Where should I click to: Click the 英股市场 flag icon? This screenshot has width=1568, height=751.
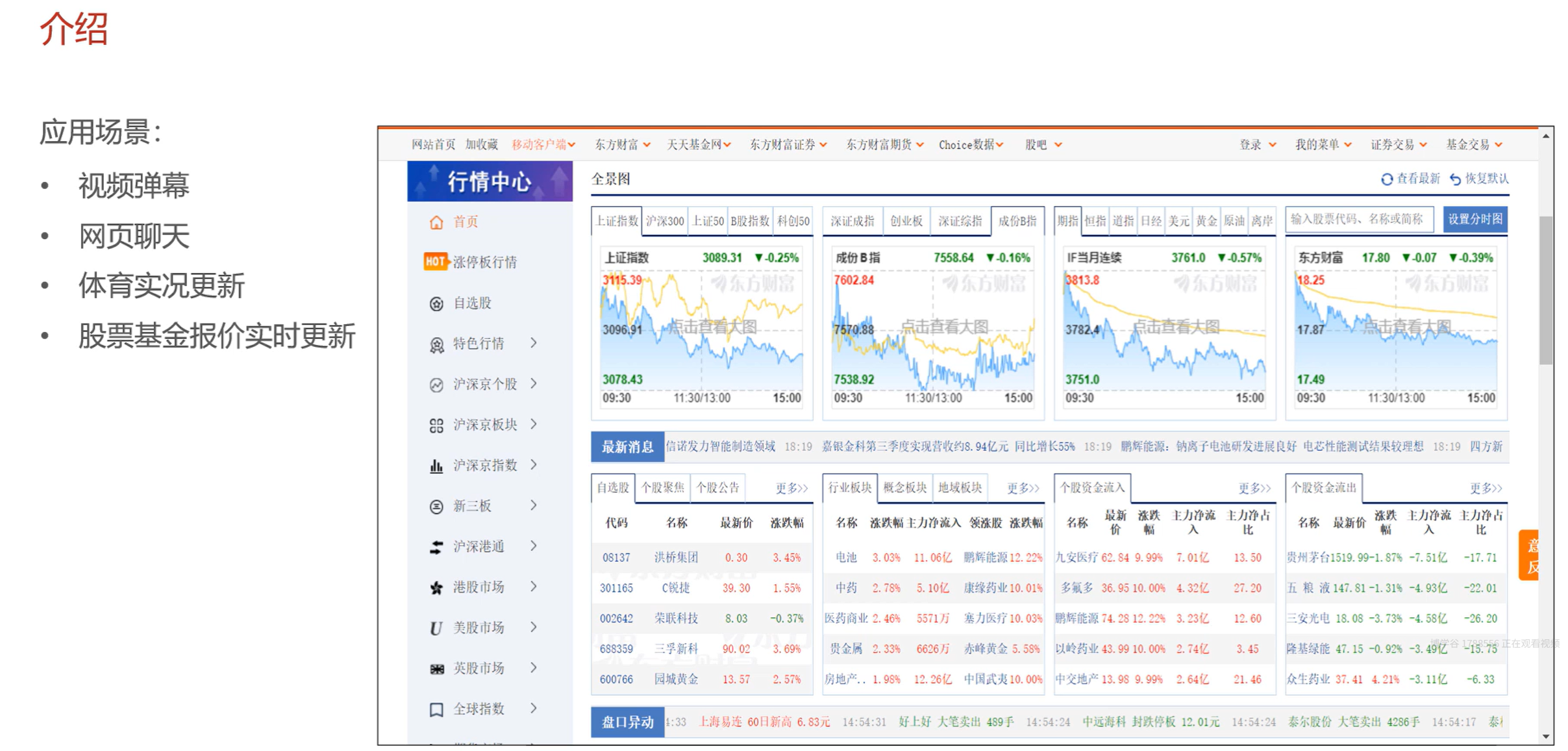[436, 669]
